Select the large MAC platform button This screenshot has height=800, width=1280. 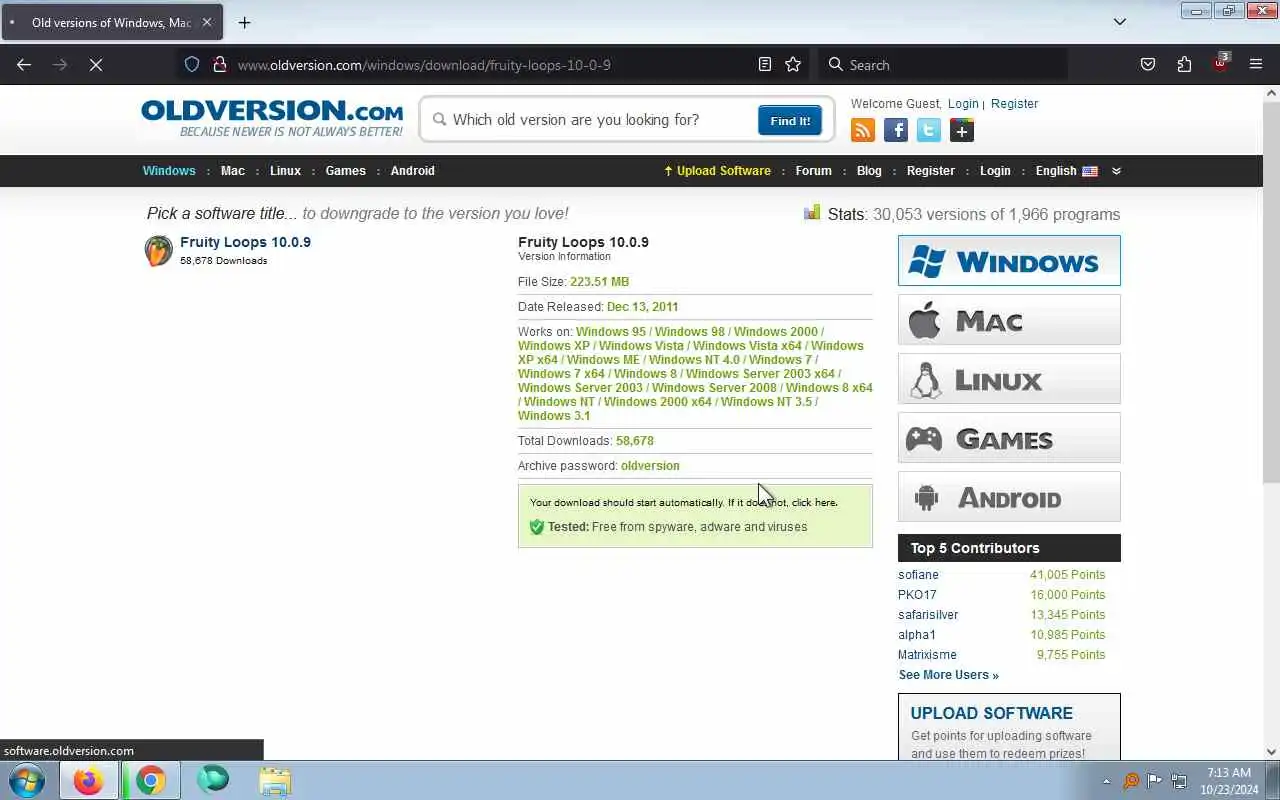pyautogui.click(x=1009, y=320)
